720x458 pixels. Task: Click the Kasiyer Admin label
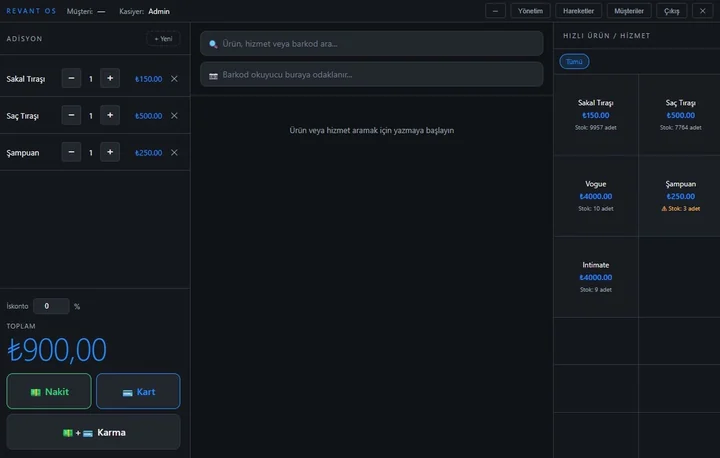[x=144, y=11]
